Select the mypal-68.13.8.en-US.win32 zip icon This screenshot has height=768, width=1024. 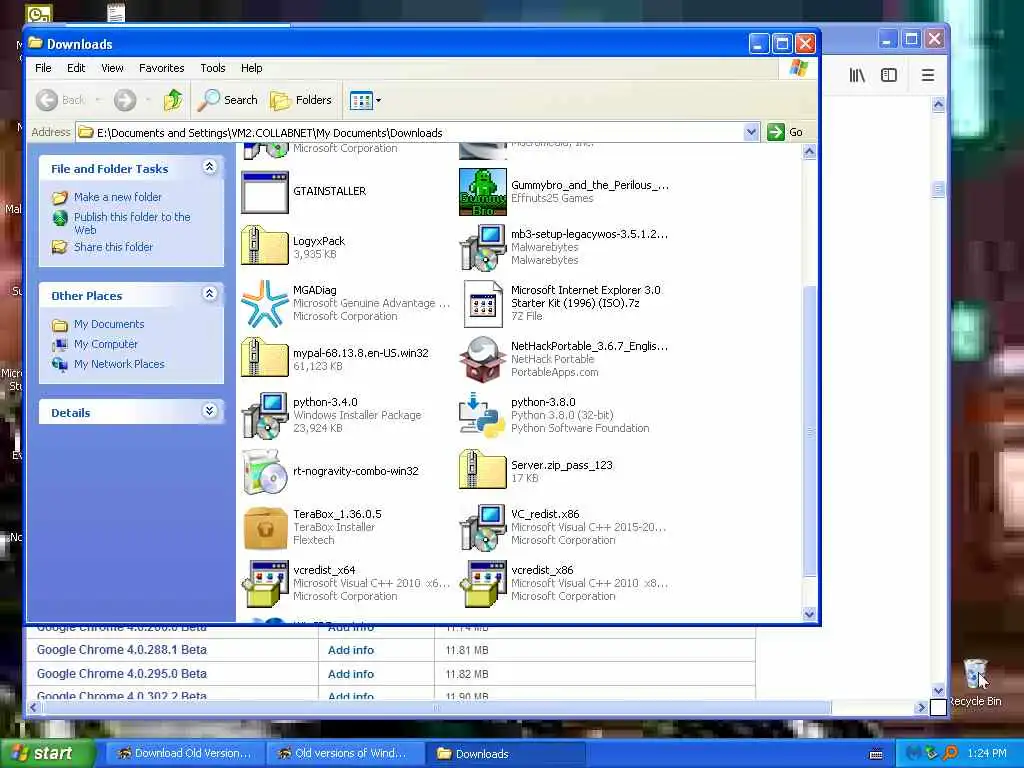[264, 357]
